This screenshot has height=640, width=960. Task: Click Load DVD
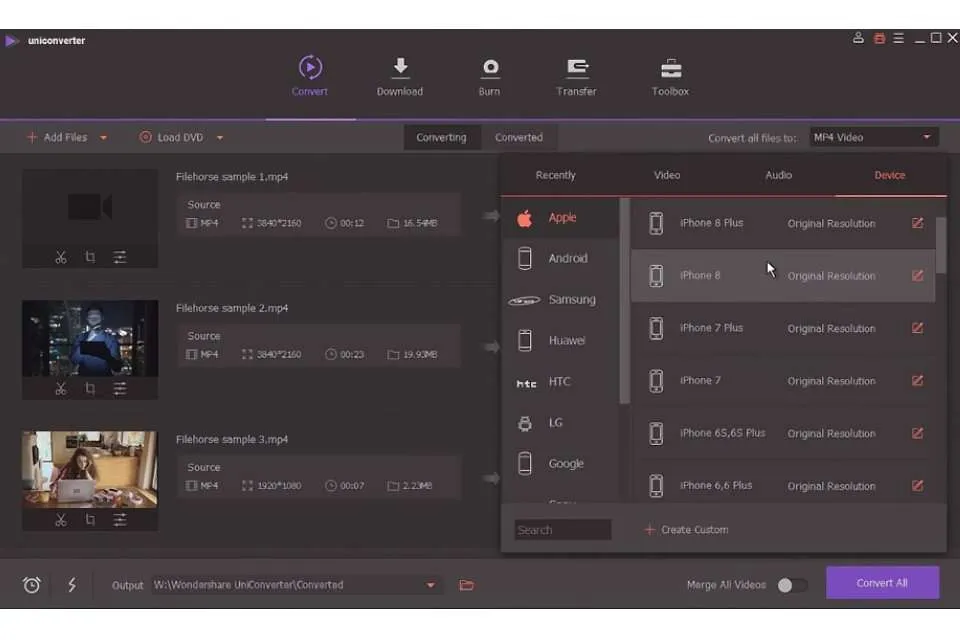(171, 138)
